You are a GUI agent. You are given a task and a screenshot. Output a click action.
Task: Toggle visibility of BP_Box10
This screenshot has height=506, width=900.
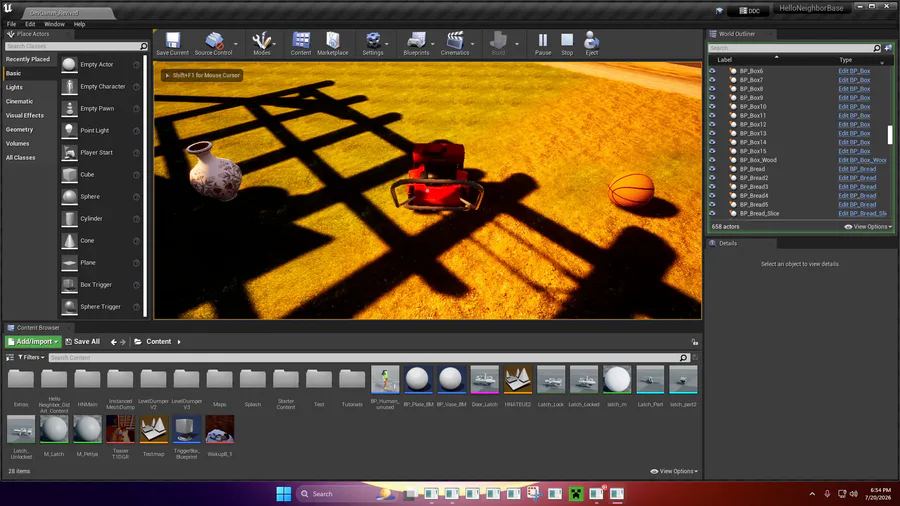[x=712, y=107]
